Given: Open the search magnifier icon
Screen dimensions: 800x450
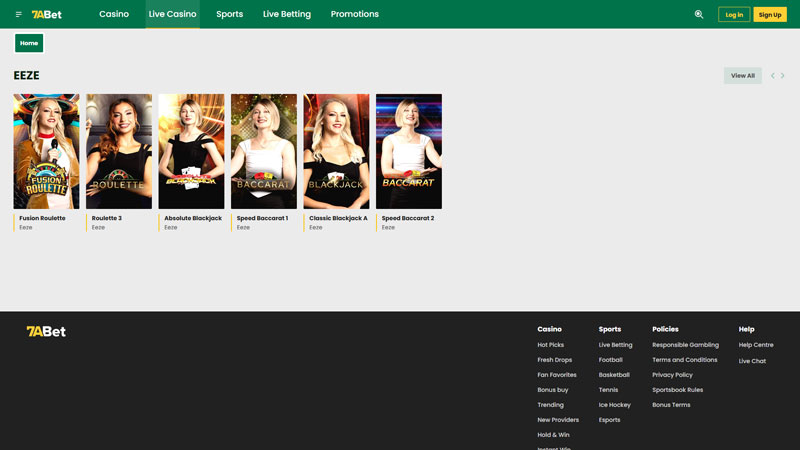Looking at the screenshot, I should click(x=699, y=14).
